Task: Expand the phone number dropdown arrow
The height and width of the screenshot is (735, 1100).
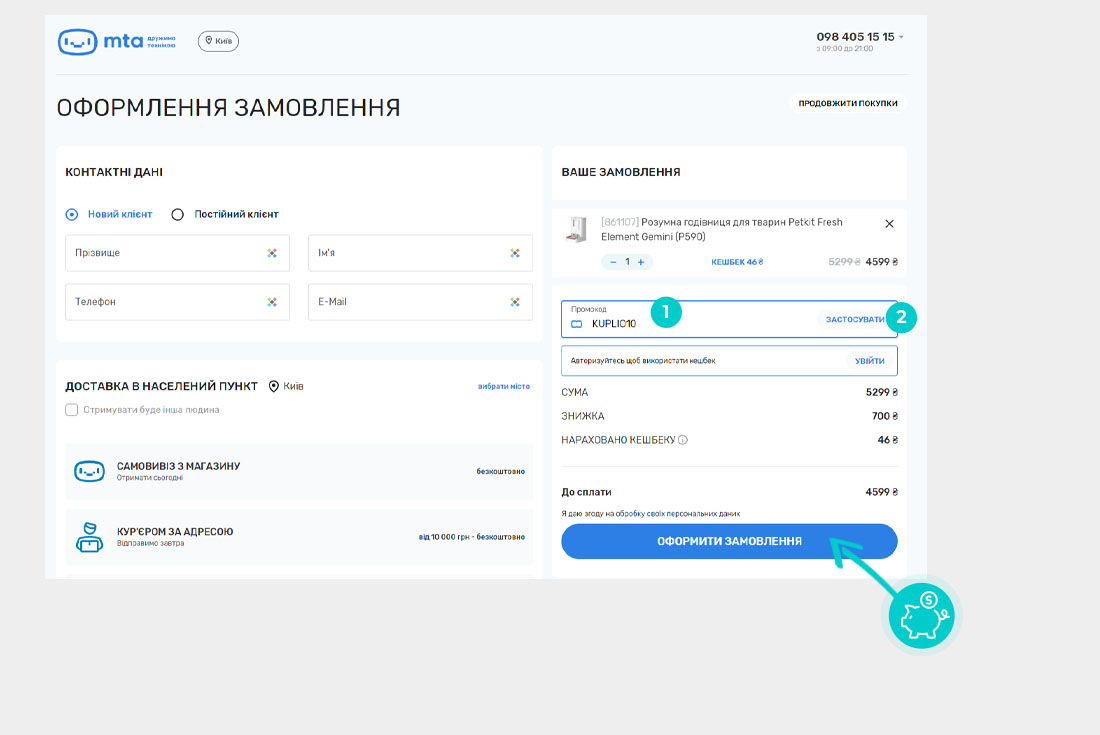Action: tap(901, 37)
